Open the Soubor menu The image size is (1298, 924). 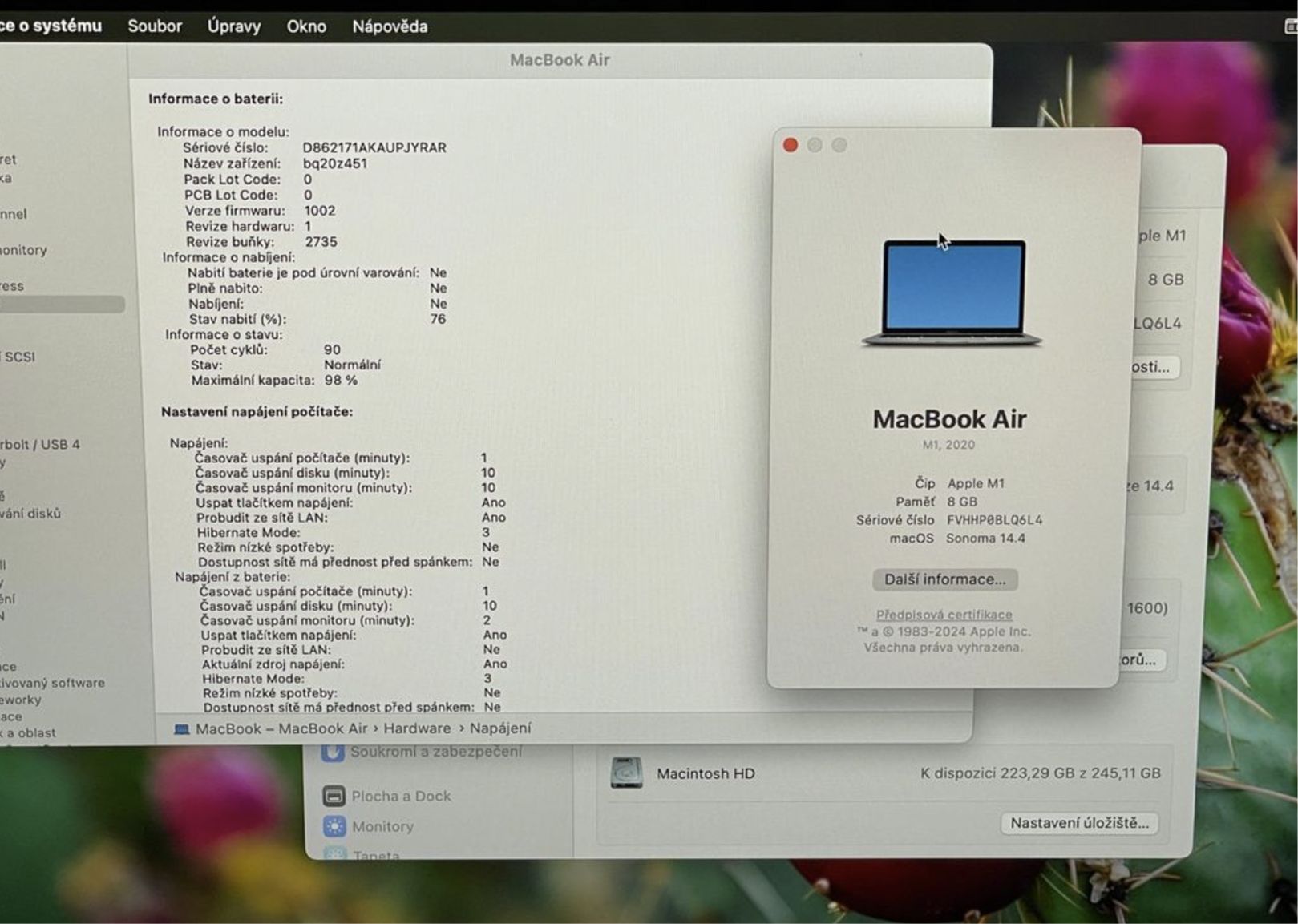(x=155, y=26)
